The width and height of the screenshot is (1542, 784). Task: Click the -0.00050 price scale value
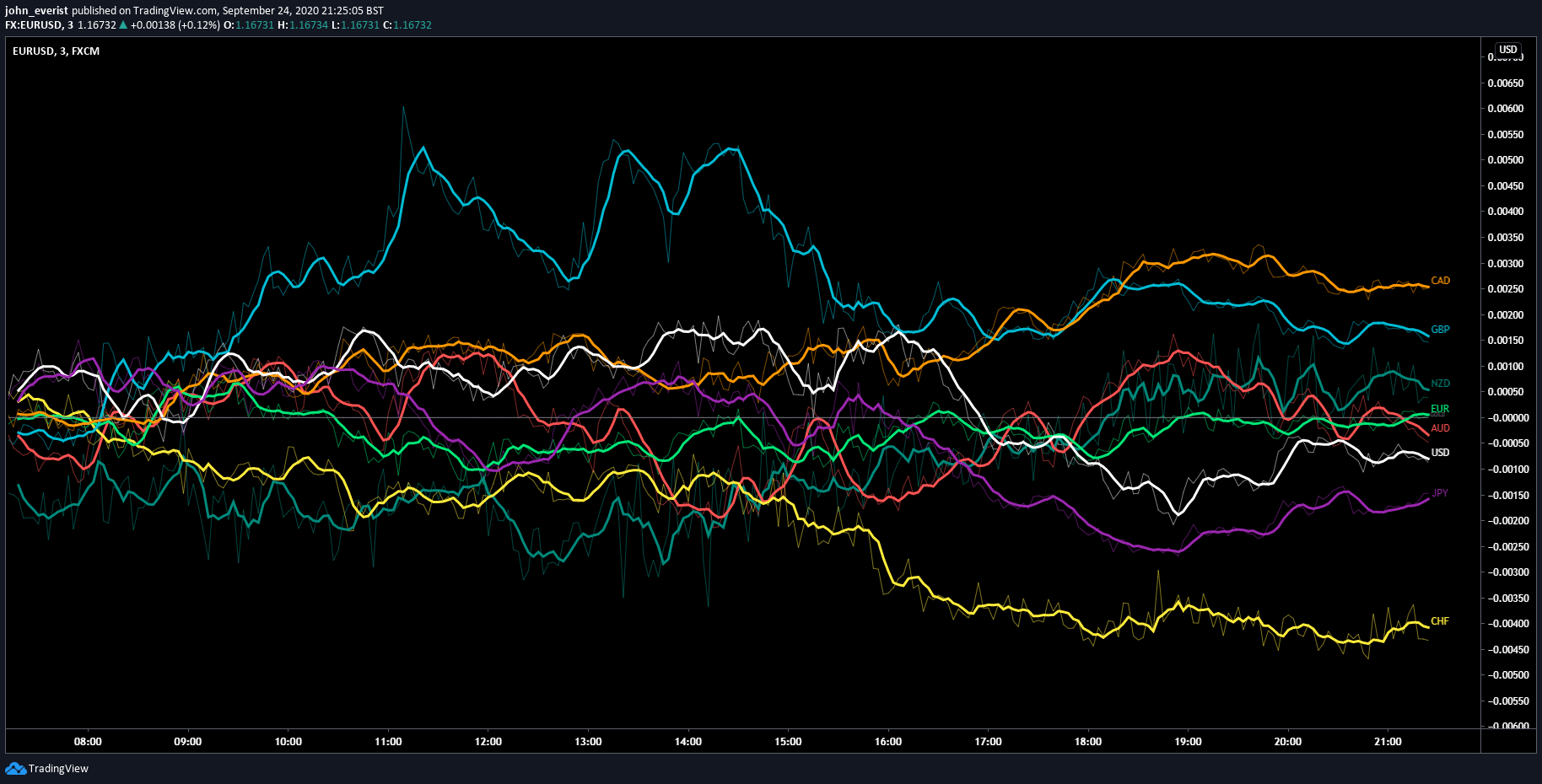pos(1507,443)
